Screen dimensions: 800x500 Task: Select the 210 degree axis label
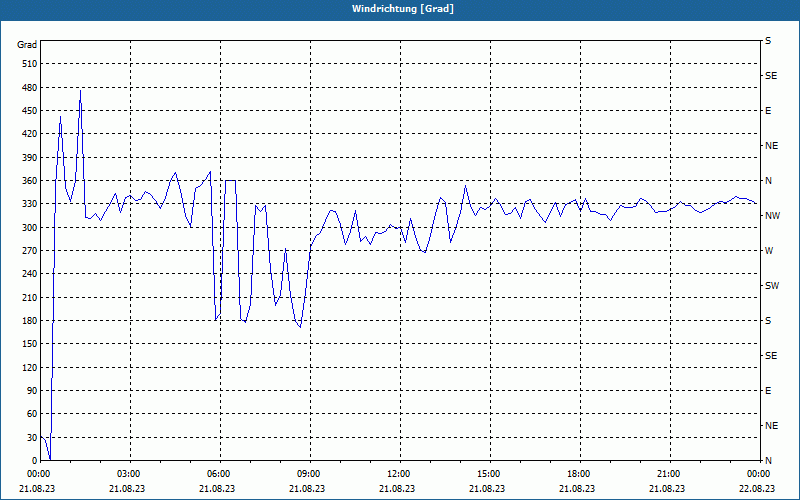pyautogui.click(x=30, y=297)
